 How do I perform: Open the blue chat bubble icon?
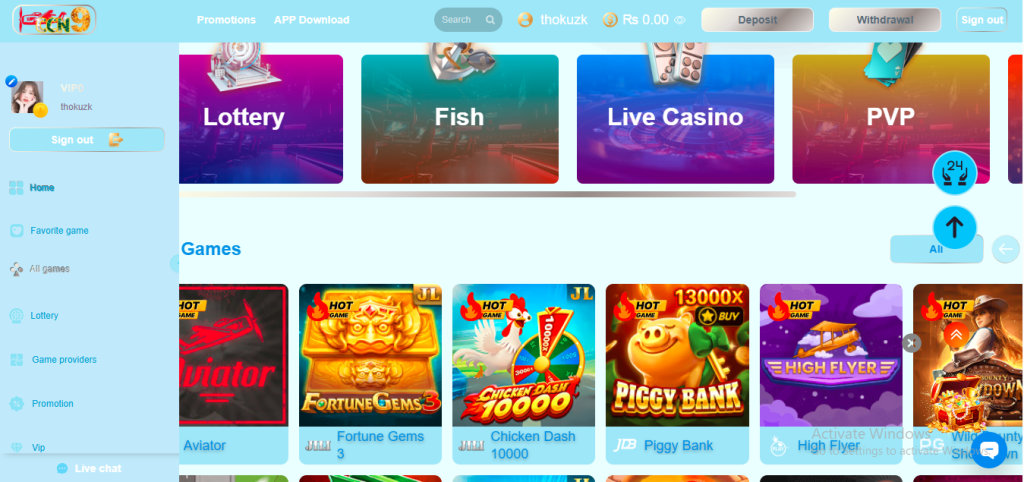click(989, 450)
